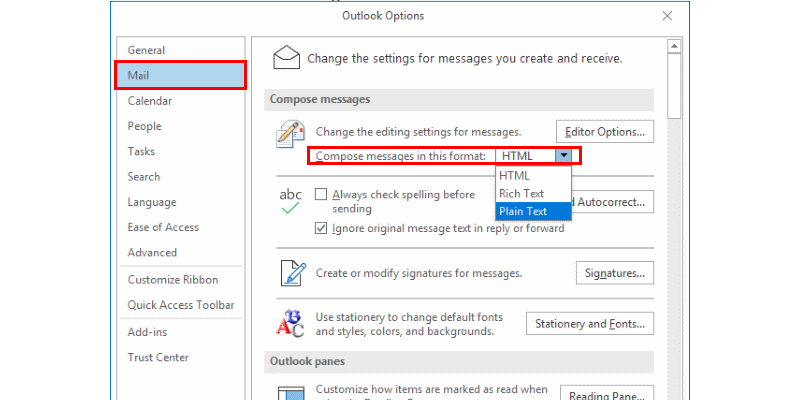This screenshot has height=400, width=800.
Task: Click the abc spelling checkmark icon
Action: (290, 202)
